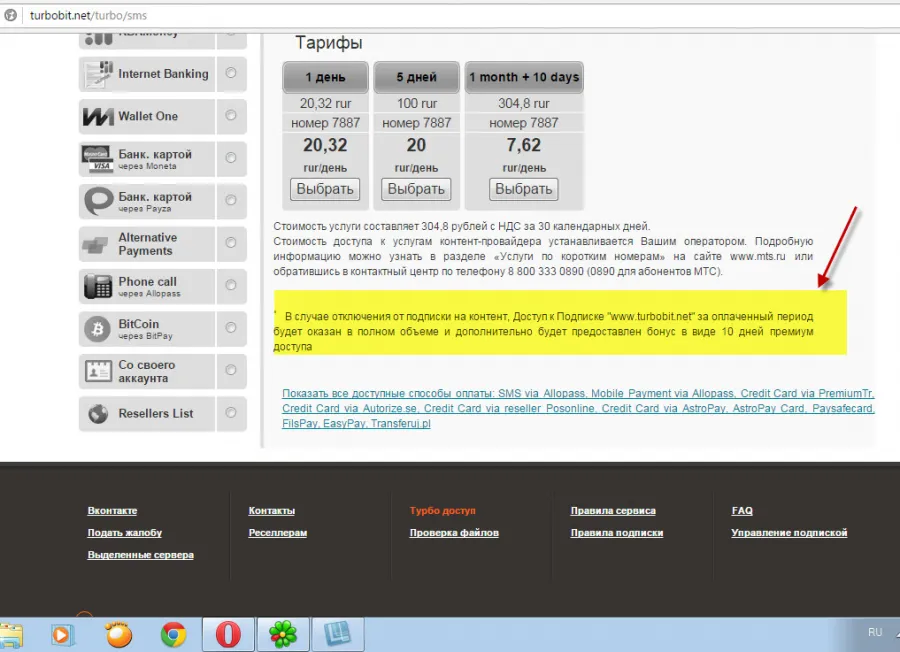Open the Вконтакте footer link

pos(112,511)
